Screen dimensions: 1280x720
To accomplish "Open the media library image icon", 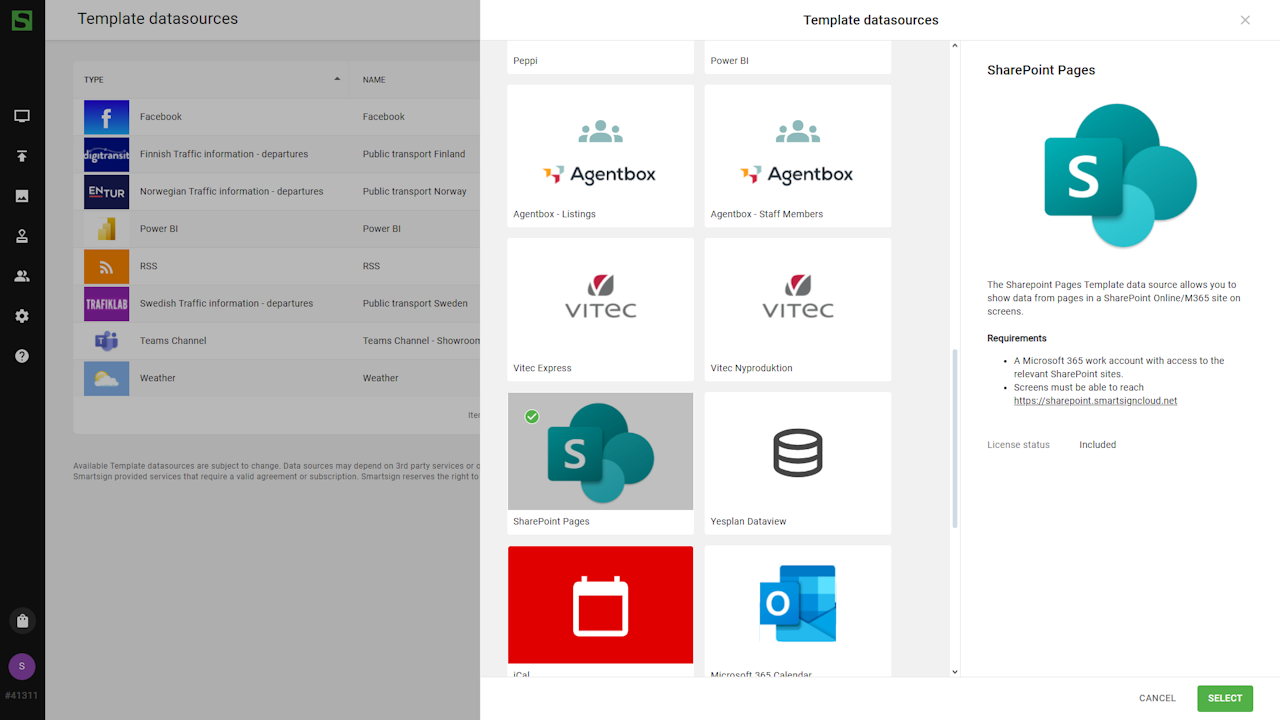I will pyautogui.click(x=22, y=196).
